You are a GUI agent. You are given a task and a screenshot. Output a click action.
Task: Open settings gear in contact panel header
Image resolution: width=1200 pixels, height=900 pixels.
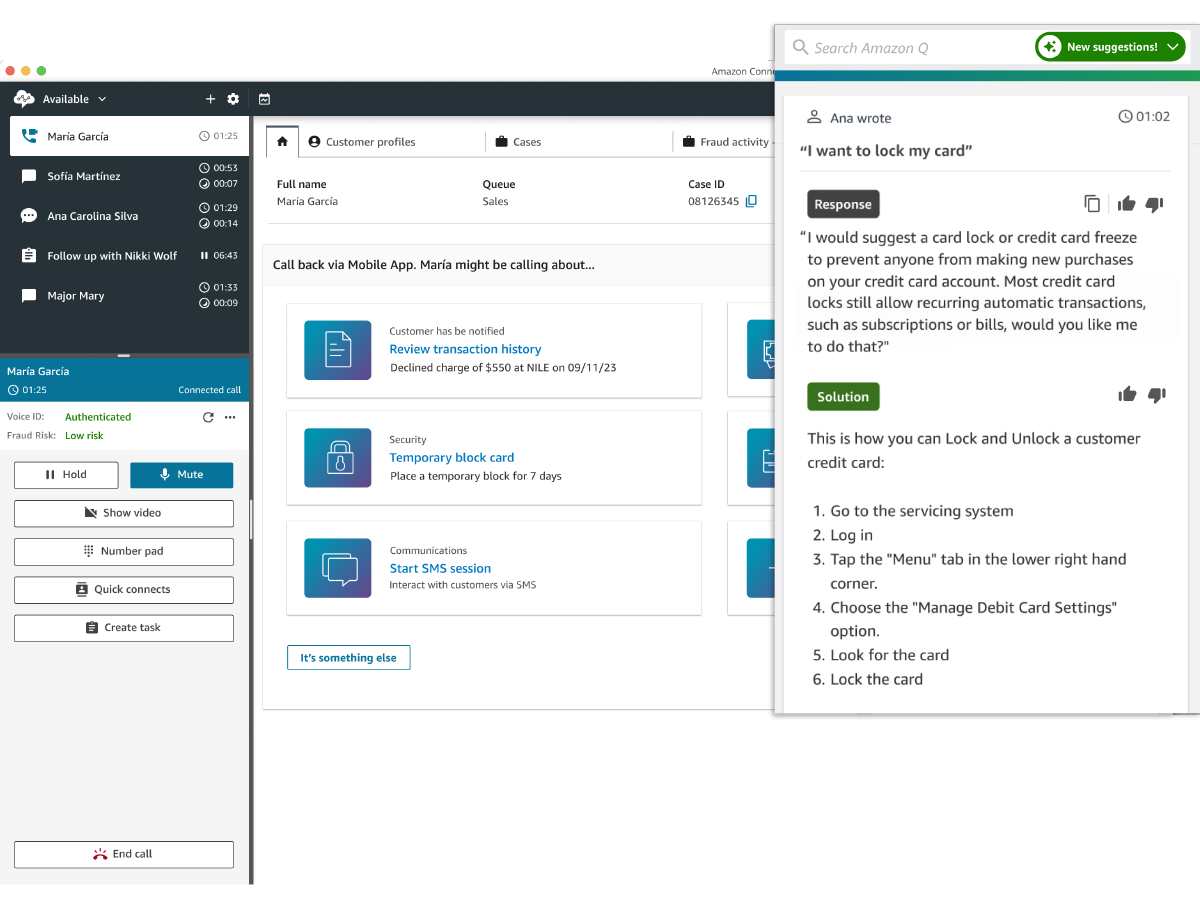coord(233,99)
